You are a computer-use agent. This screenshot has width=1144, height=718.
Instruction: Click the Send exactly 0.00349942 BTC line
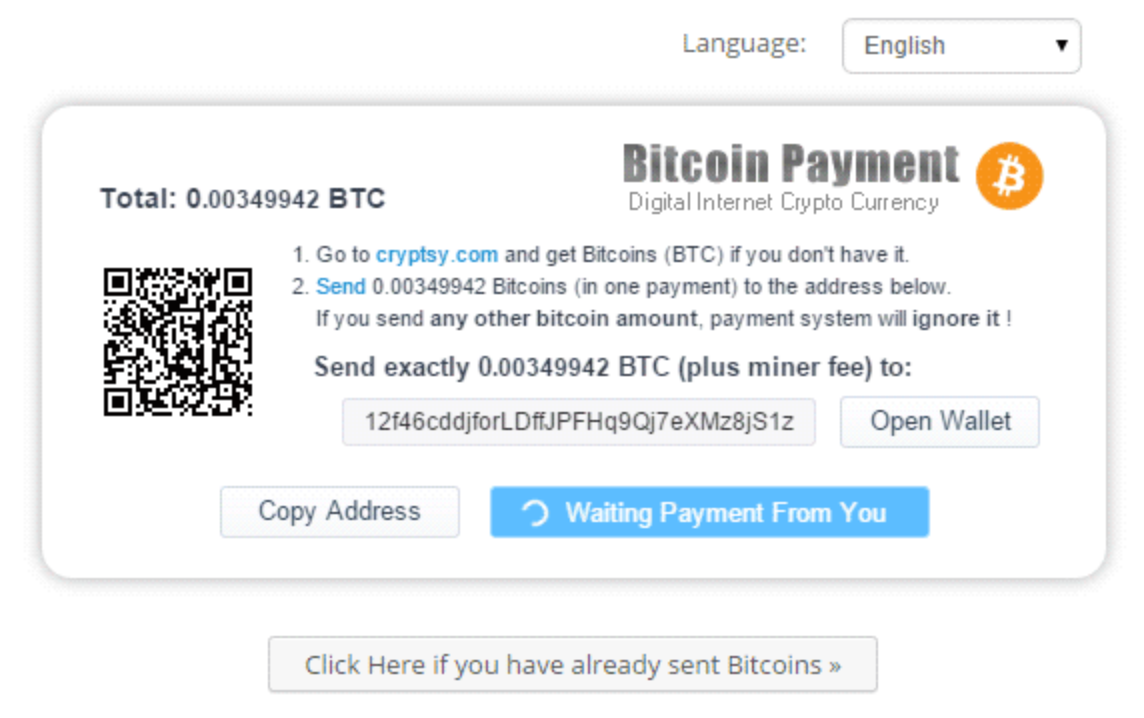[x=613, y=367]
